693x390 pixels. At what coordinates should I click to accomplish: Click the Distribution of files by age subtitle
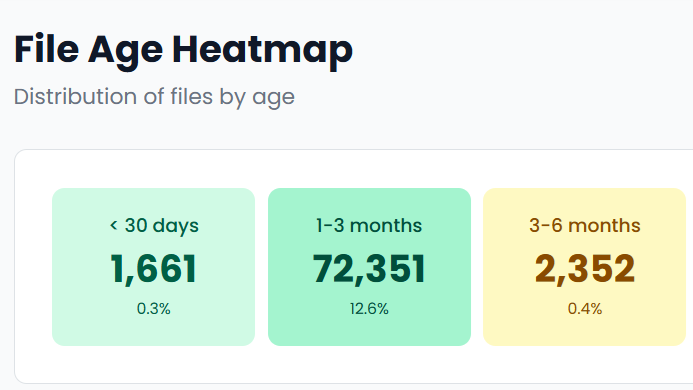point(154,97)
